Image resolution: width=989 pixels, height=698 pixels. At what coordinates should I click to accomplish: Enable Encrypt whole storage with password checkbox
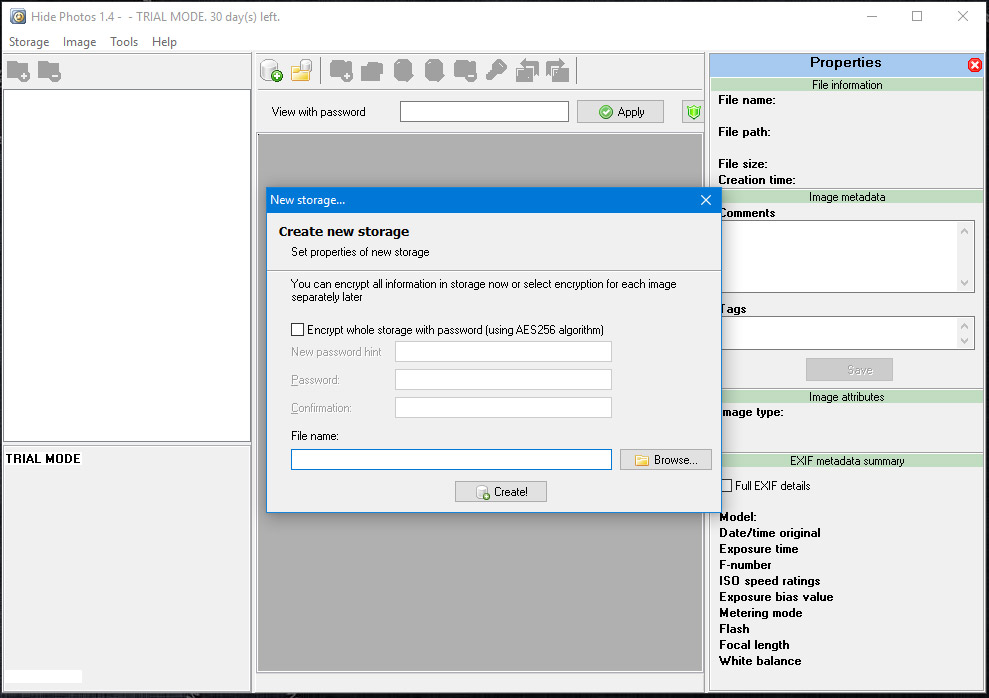(x=297, y=329)
